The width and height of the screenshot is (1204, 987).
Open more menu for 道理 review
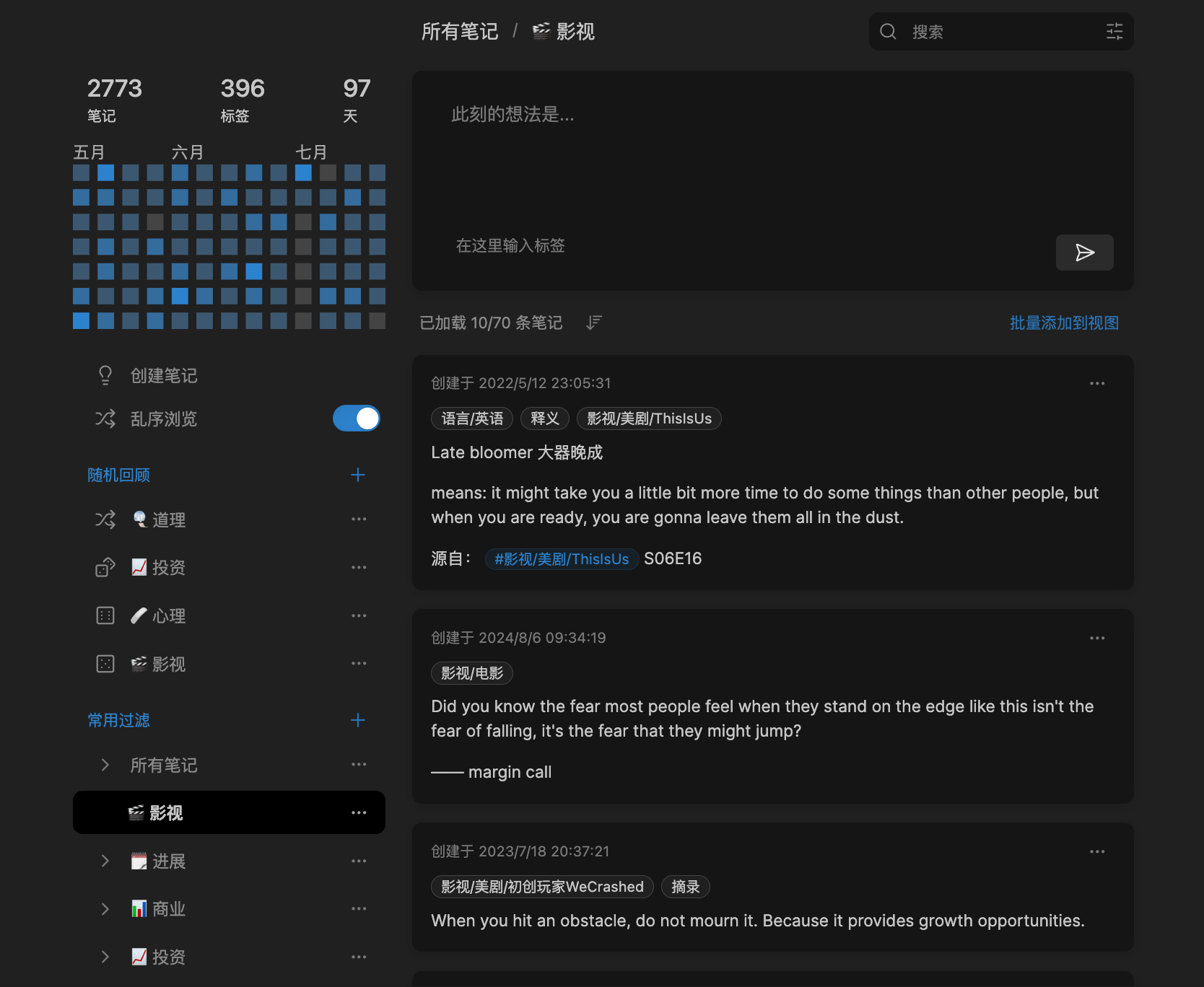[x=359, y=519]
